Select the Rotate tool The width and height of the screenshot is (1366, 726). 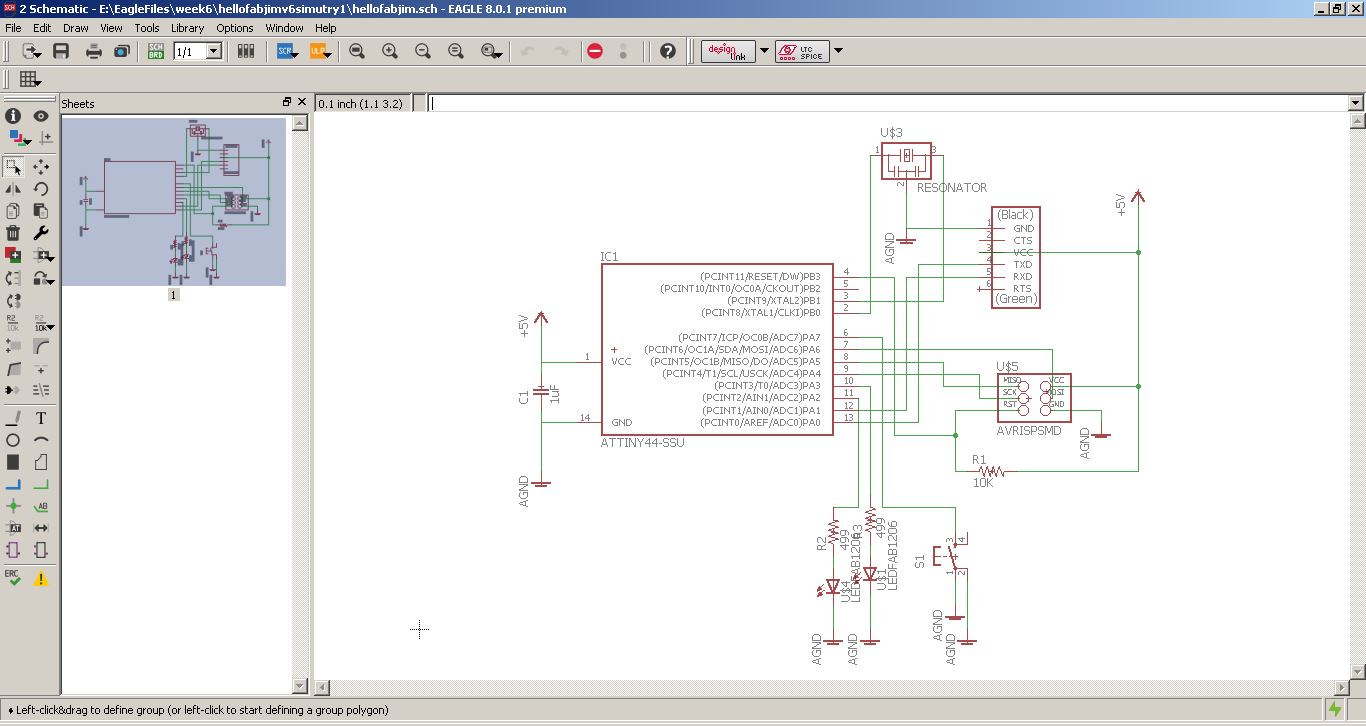(41, 189)
